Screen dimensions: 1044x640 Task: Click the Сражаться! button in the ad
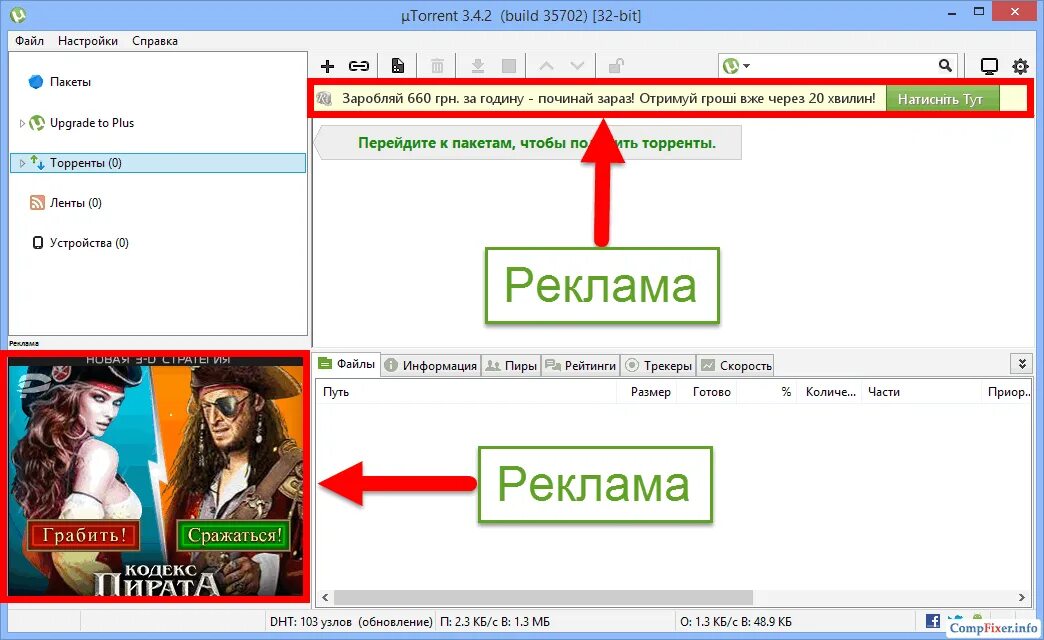coord(234,535)
